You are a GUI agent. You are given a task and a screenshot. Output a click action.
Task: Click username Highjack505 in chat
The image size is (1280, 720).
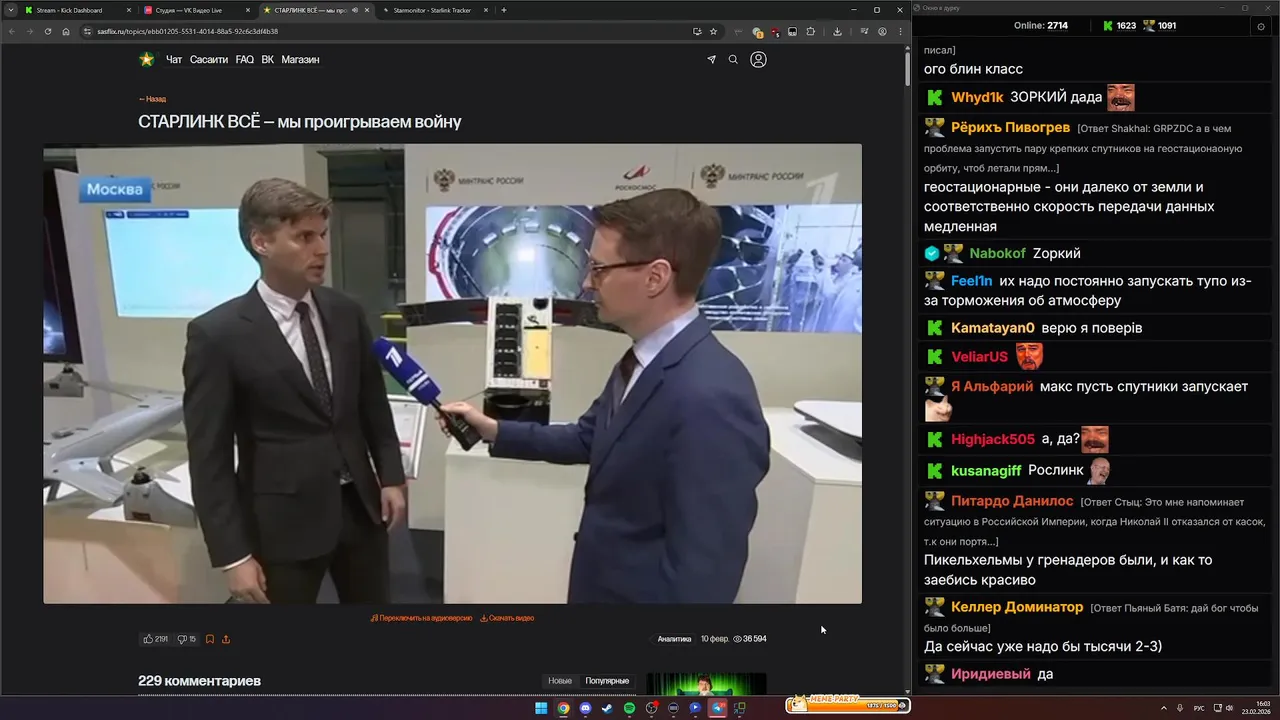tap(993, 439)
